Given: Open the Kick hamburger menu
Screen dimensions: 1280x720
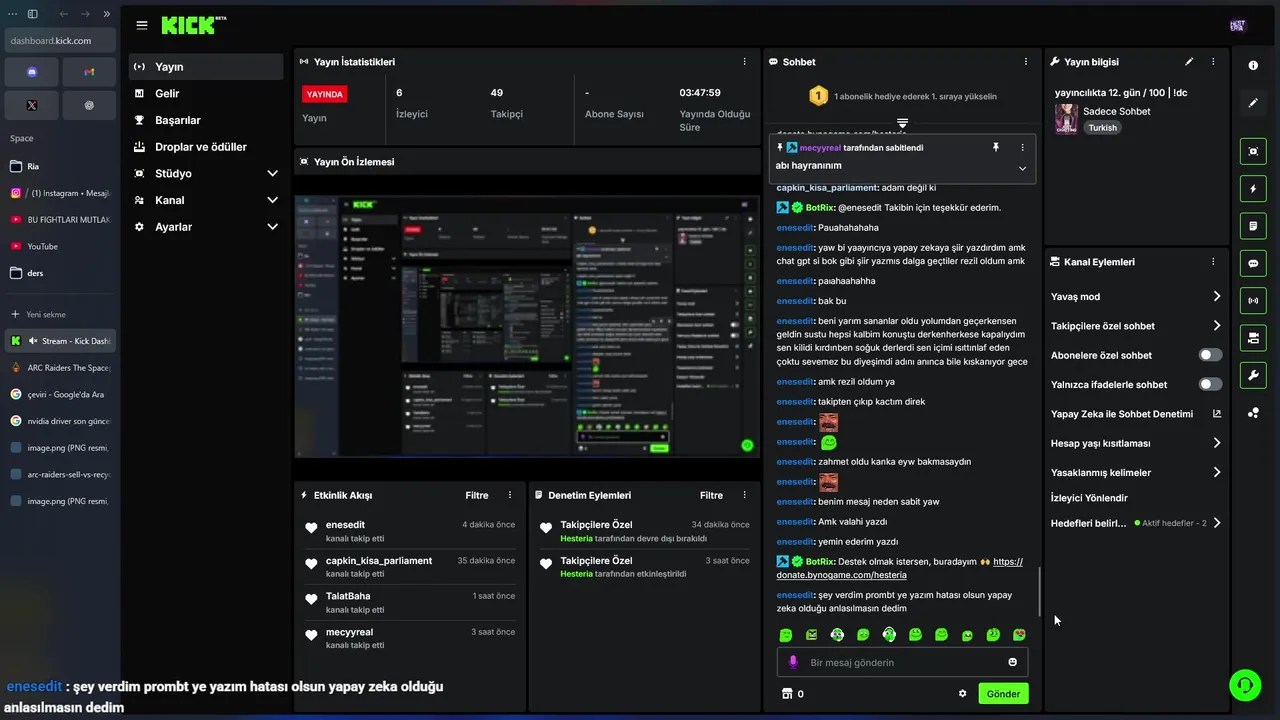Looking at the screenshot, I should (x=142, y=25).
